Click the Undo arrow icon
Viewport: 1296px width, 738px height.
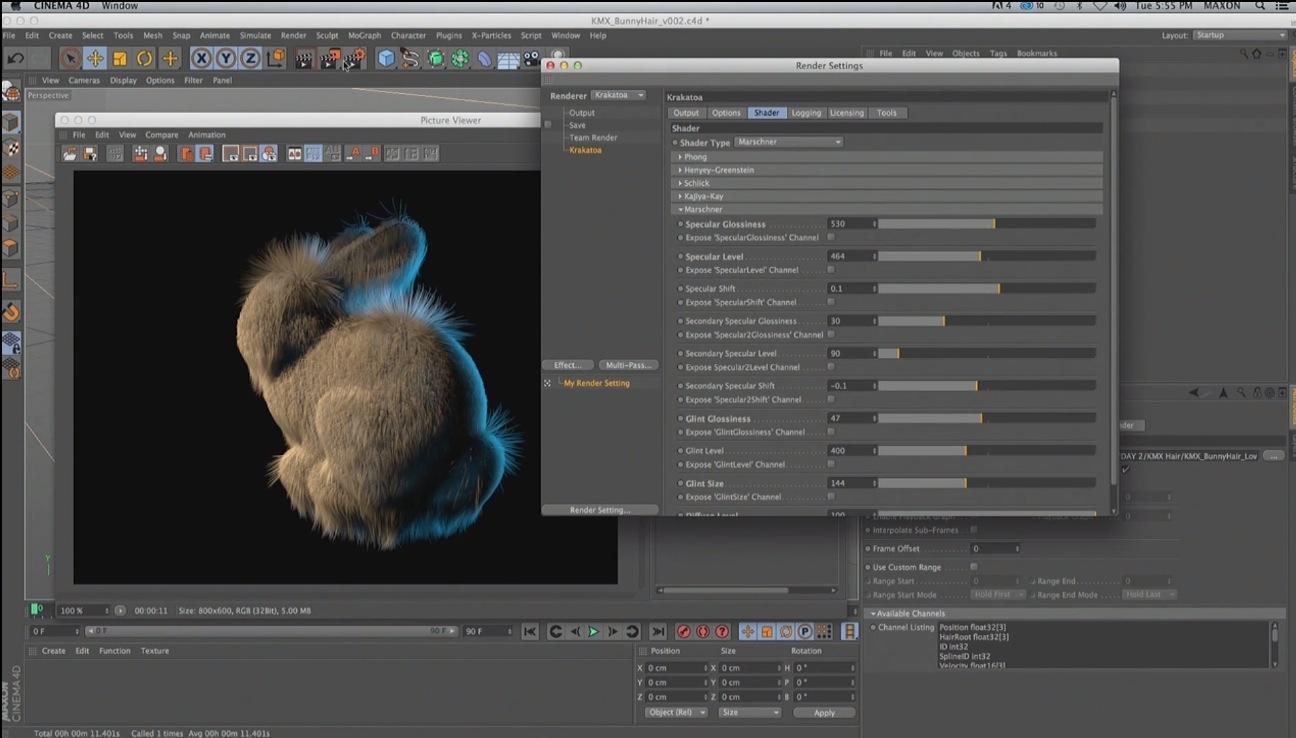pos(15,59)
